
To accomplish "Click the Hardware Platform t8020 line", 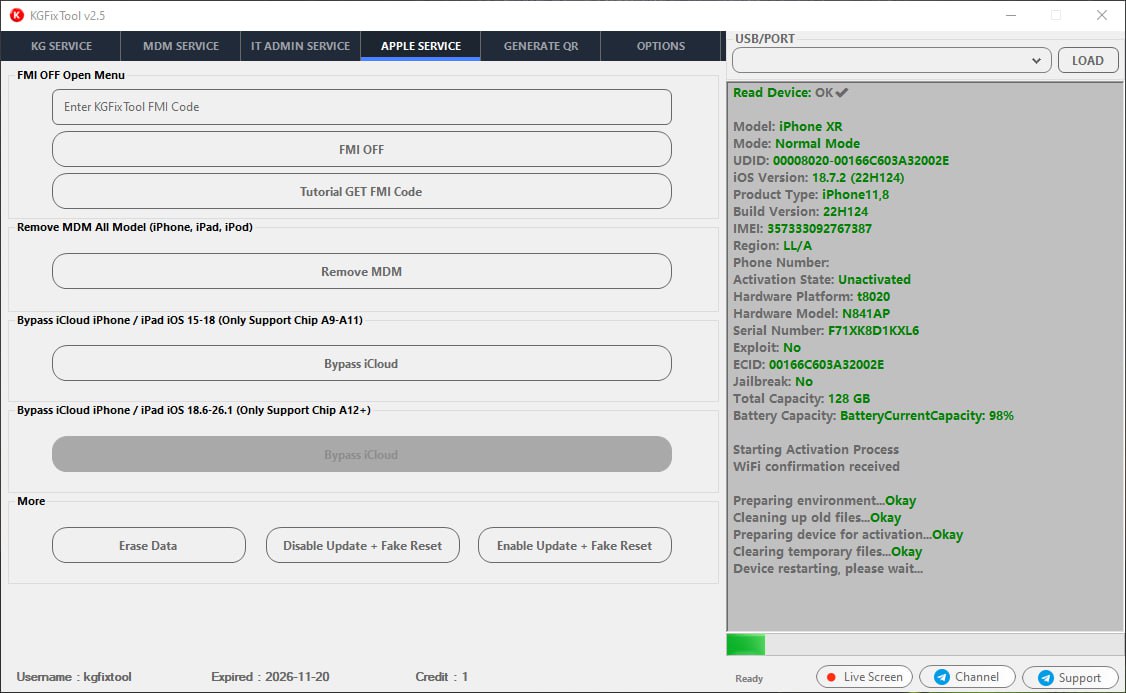I will [811, 297].
